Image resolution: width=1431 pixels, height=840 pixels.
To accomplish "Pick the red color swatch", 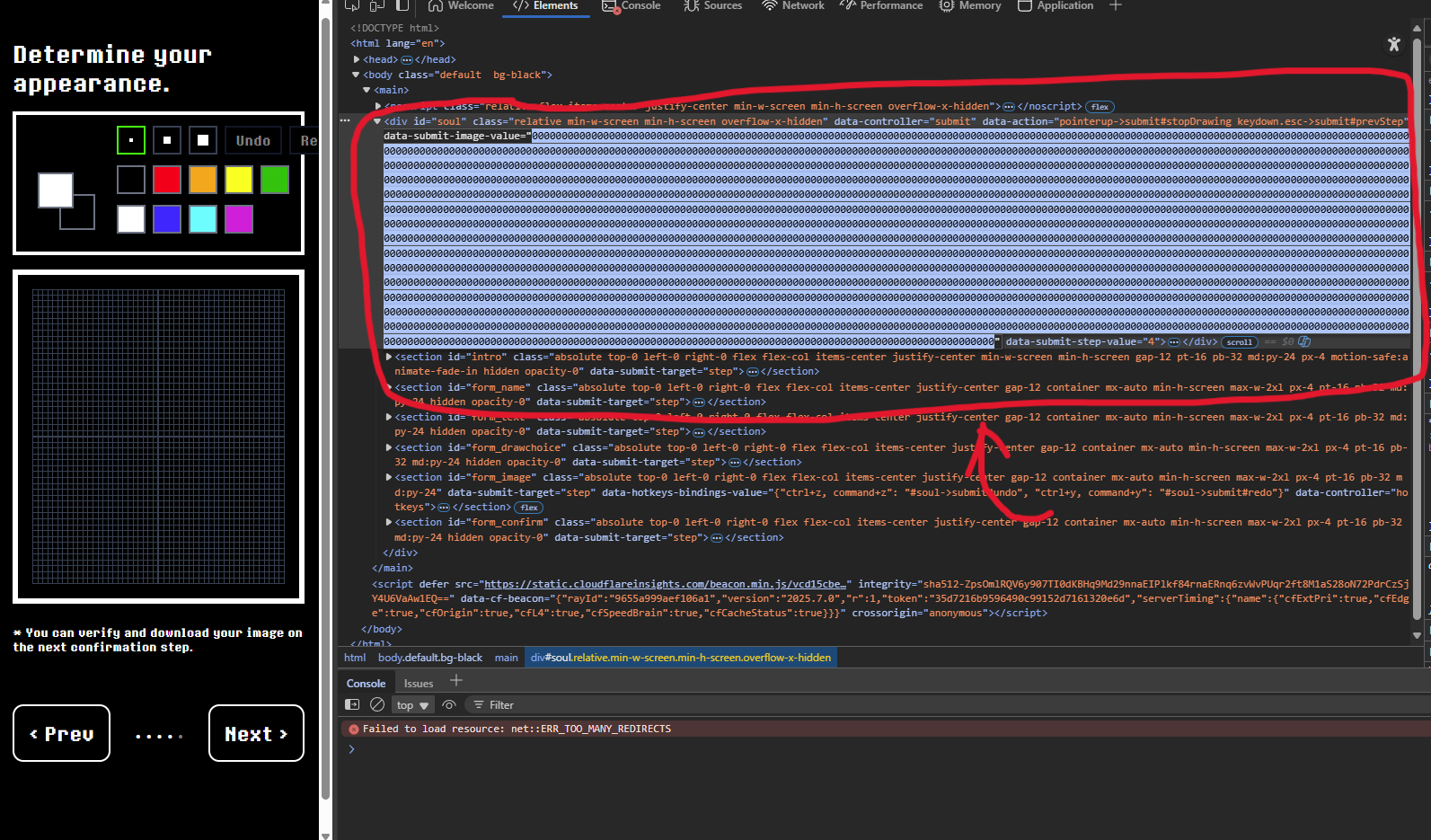I will (167, 180).
